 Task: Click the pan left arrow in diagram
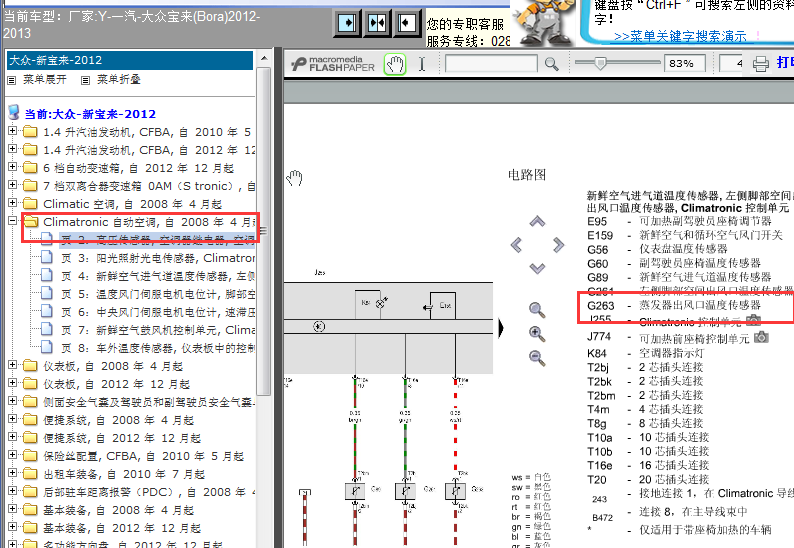click(x=516, y=245)
